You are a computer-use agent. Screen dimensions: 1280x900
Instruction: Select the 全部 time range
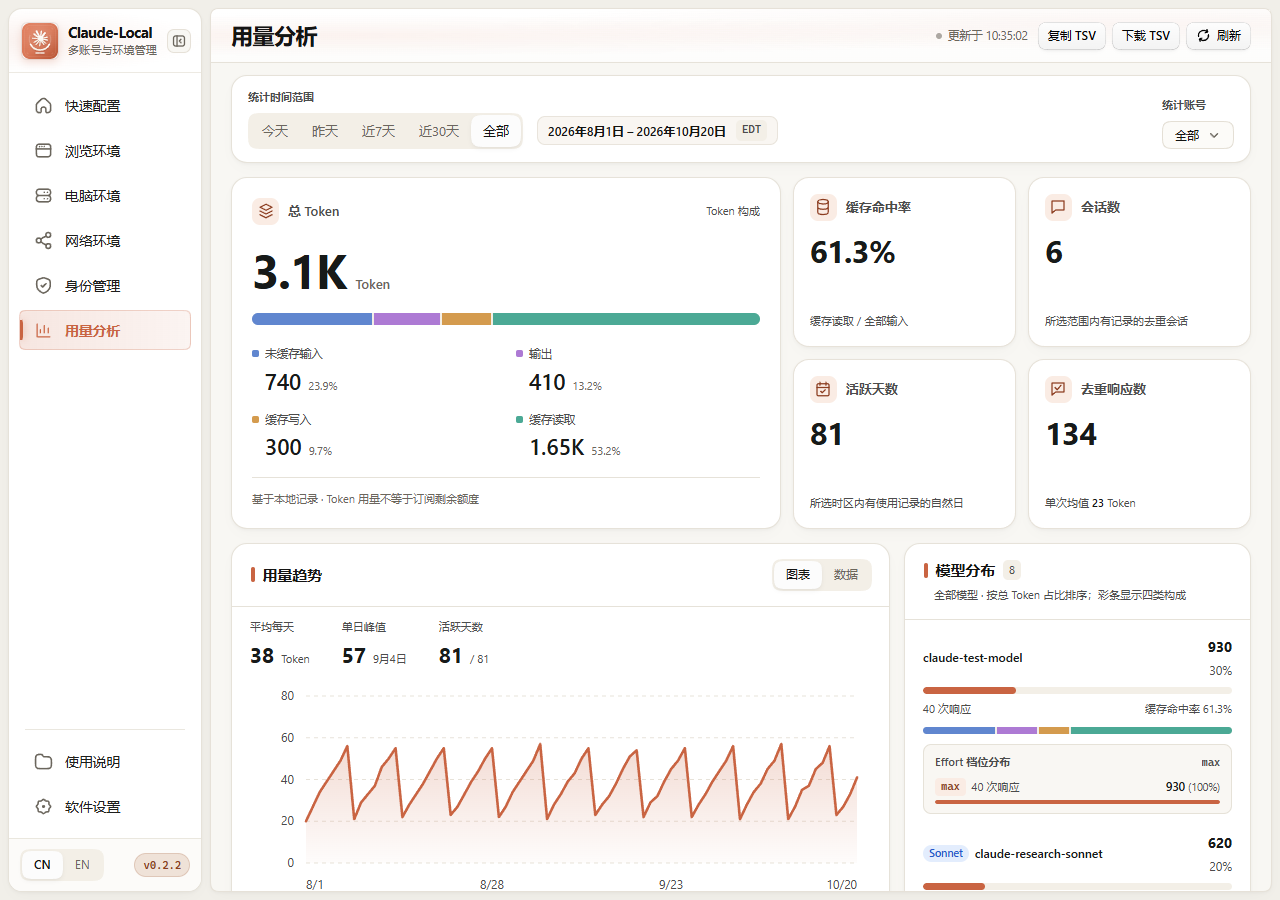(x=496, y=131)
